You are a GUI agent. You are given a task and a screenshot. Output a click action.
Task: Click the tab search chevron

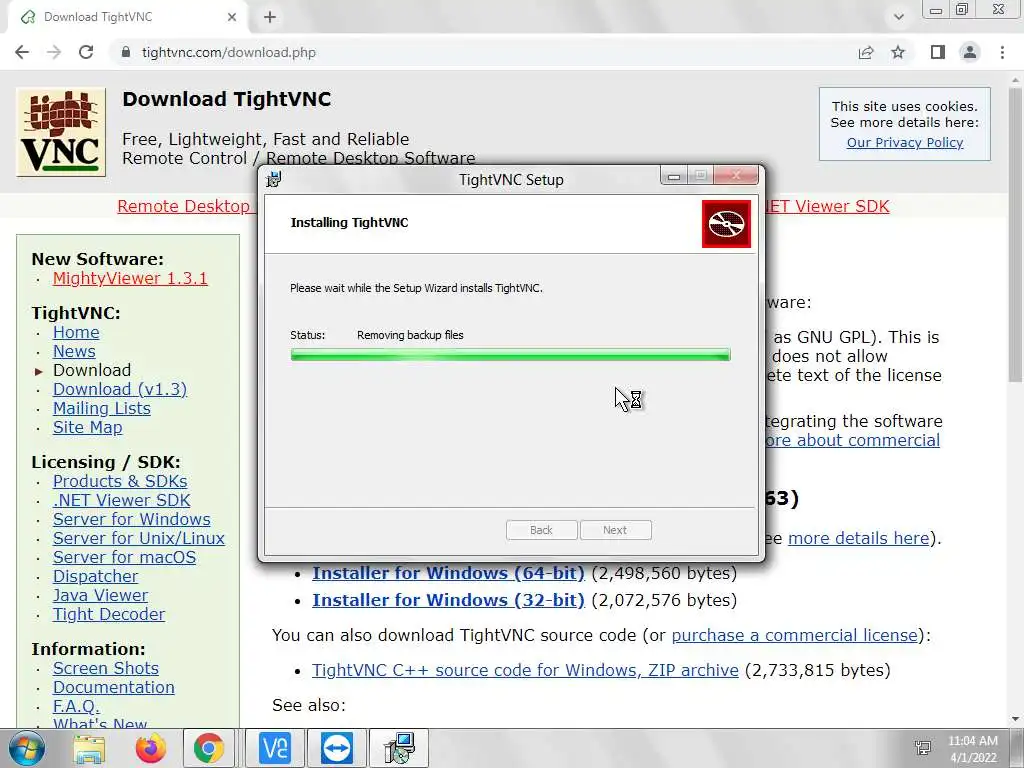(899, 17)
